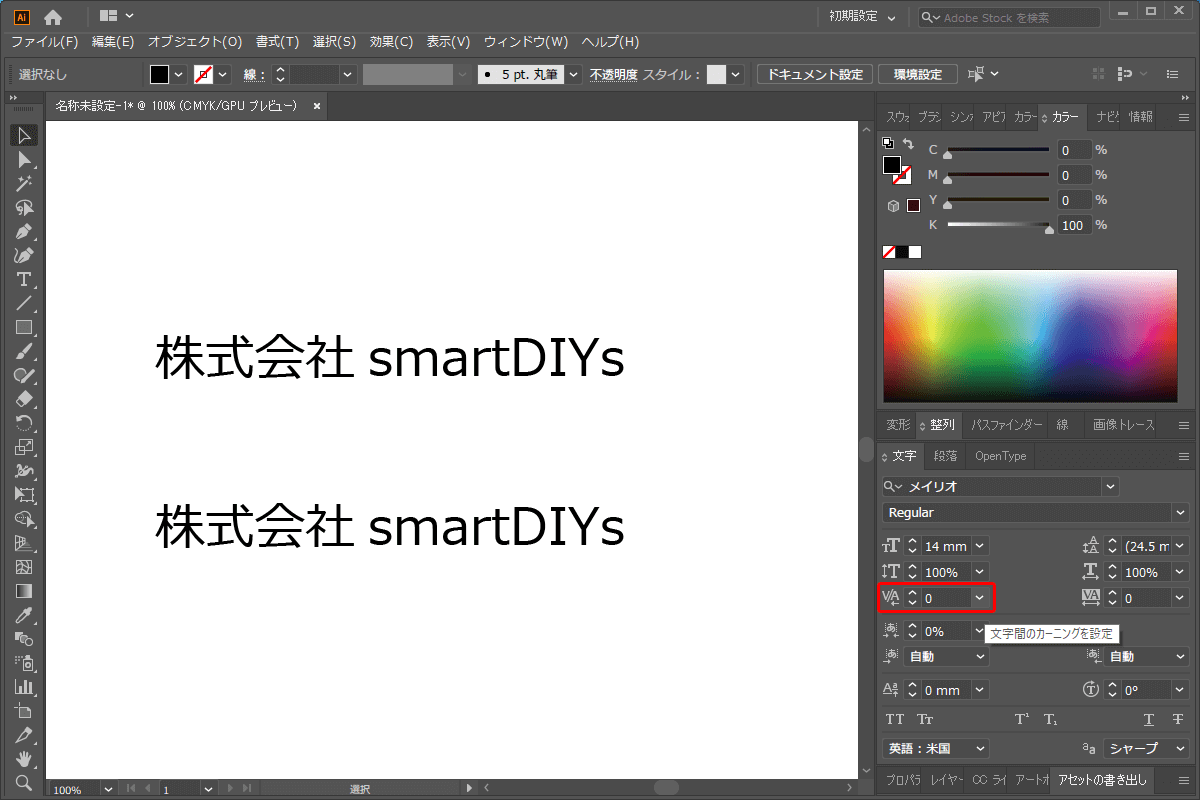Viewport: 1200px width, 800px height.
Task: Select the Pen tool
Action: pyautogui.click(x=25, y=231)
